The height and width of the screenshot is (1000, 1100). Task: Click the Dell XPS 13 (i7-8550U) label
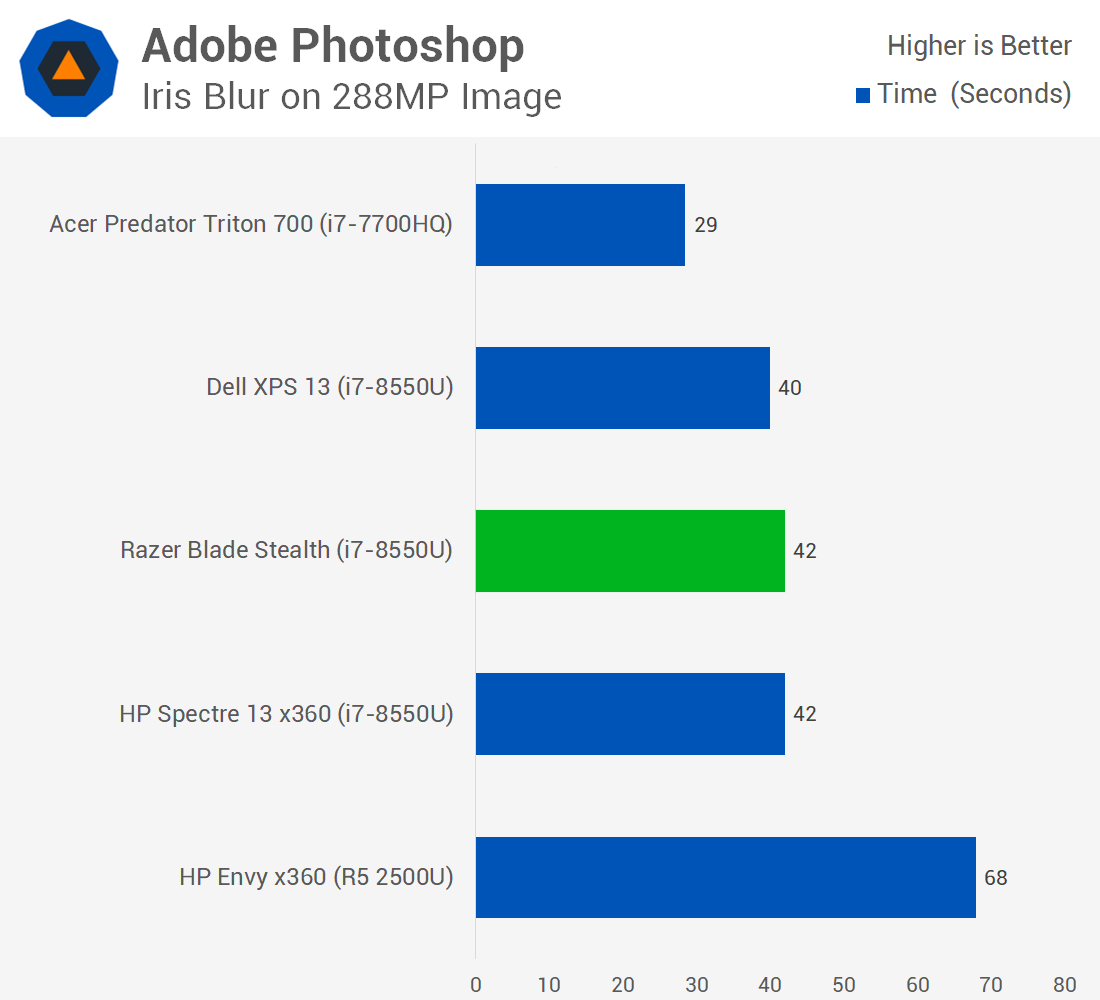[x=330, y=387]
